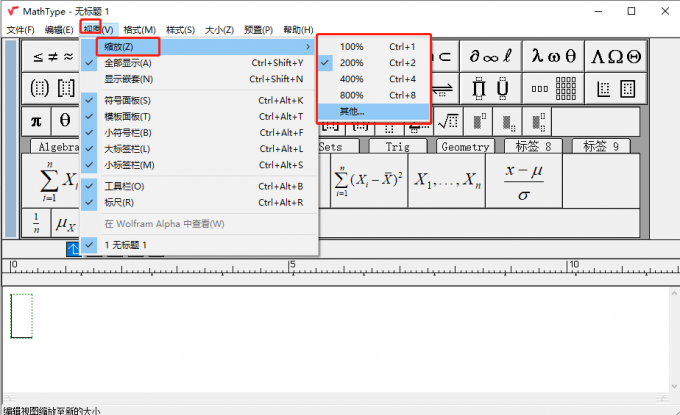Toggle 符号面板(S) visibility
This screenshot has height=415, width=680.
[x=199, y=100]
